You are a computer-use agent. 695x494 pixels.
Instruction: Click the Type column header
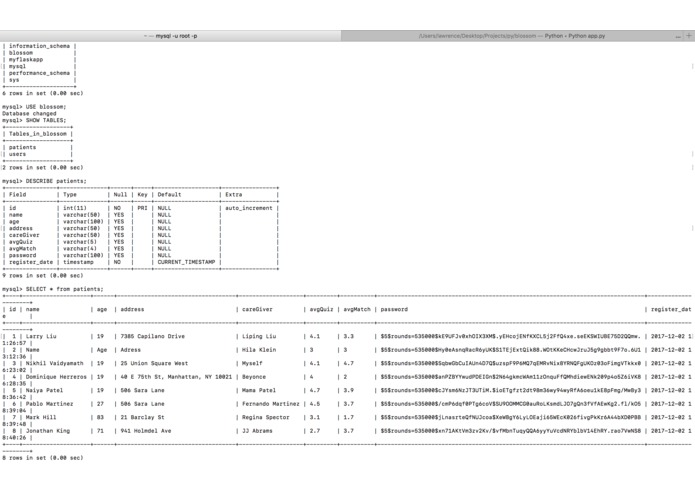70,194
